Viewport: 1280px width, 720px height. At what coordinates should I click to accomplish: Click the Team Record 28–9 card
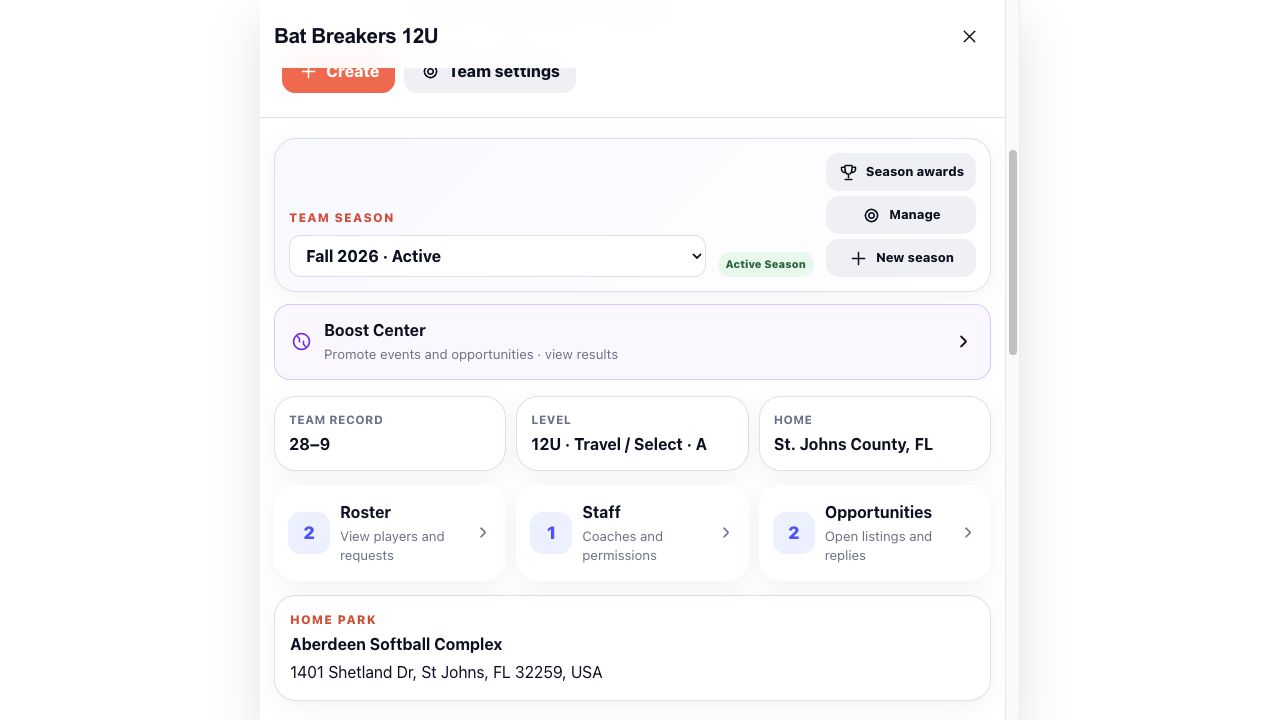pyautogui.click(x=390, y=433)
